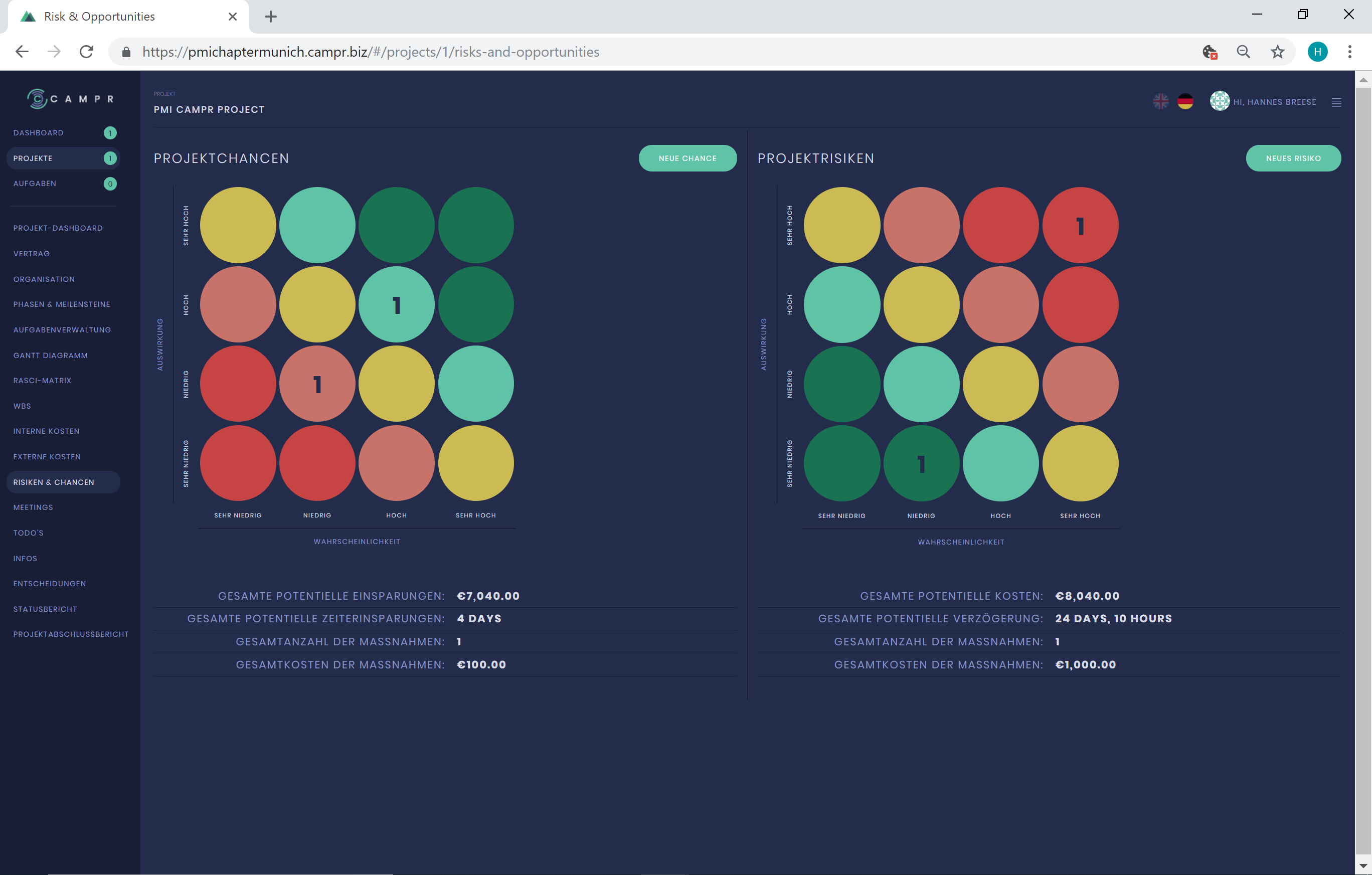Click the CAMPR logo
The width and height of the screenshot is (1372, 875).
pos(70,99)
